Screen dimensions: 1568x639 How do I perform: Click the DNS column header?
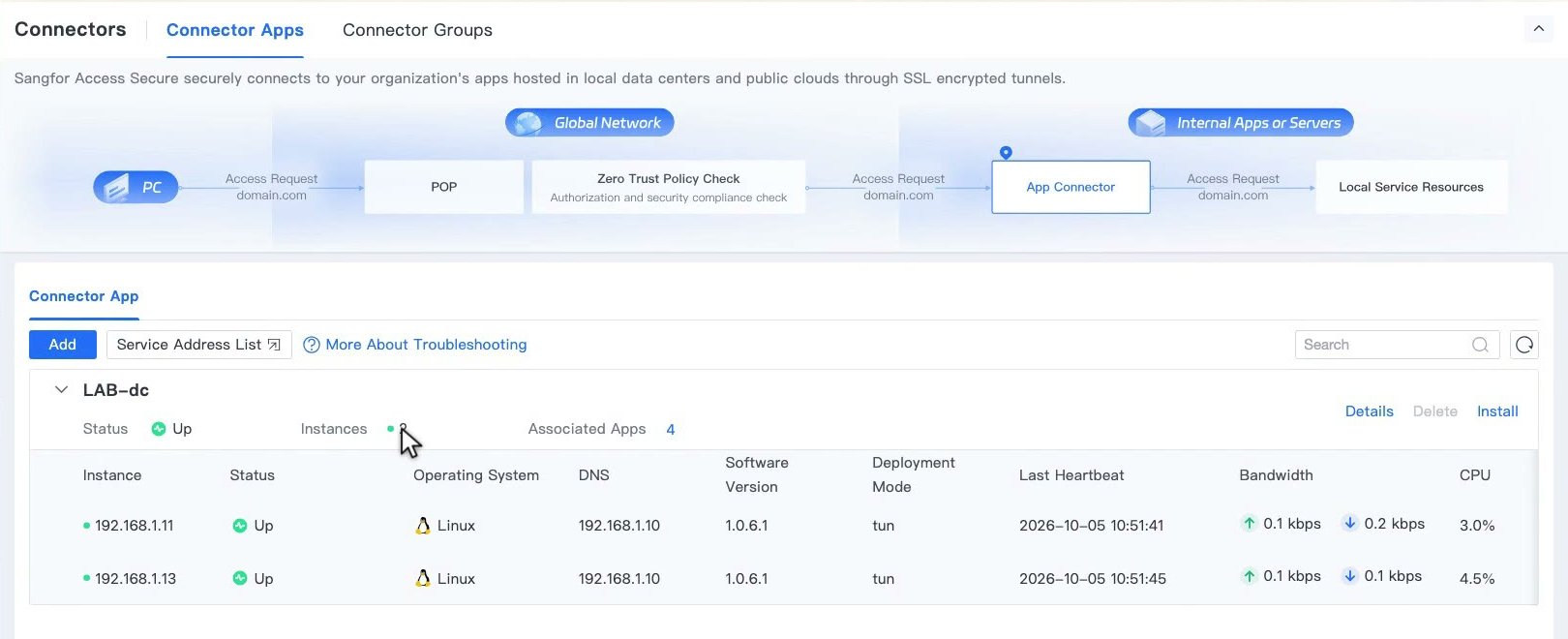click(x=594, y=475)
